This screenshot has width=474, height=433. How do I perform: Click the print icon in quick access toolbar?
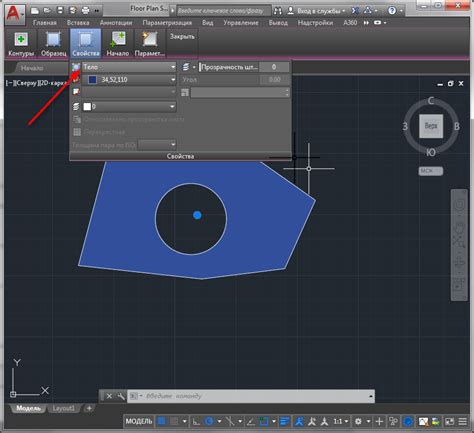coord(86,11)
